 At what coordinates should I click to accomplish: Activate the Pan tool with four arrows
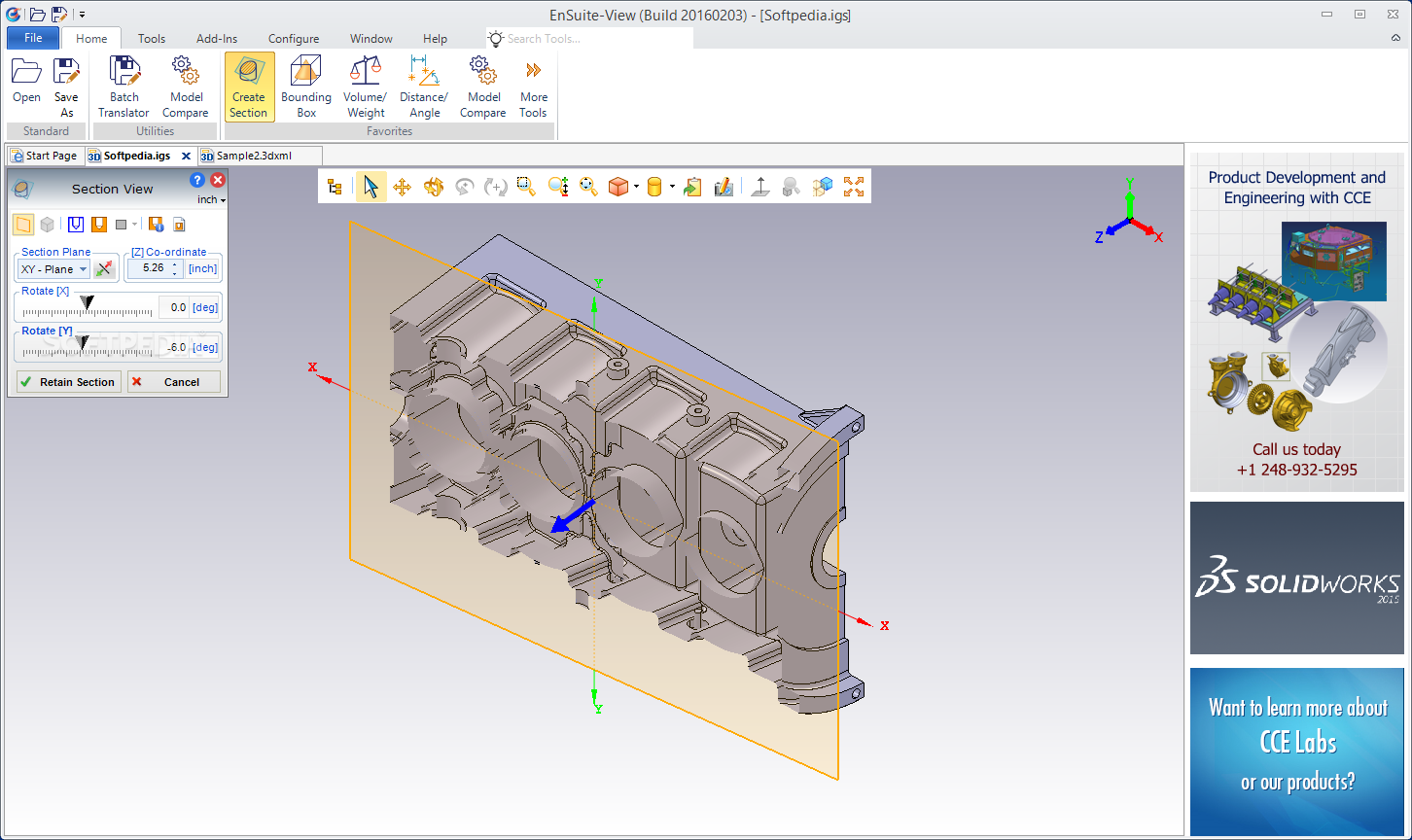tap(402, 187)
